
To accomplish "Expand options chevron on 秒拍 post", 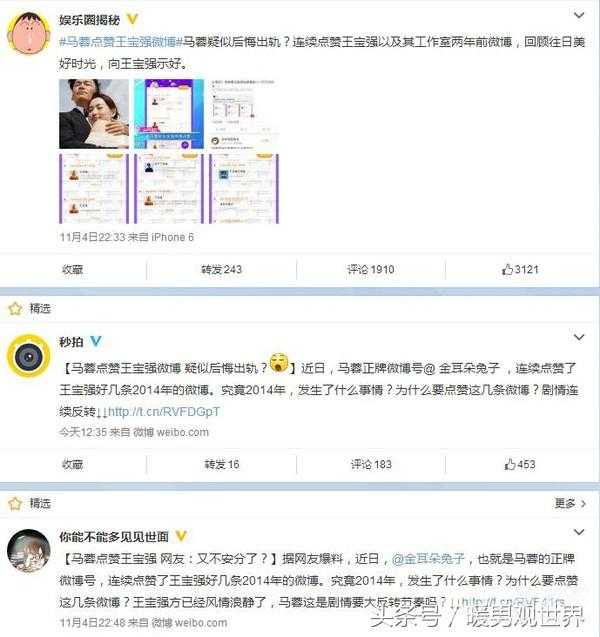I will tap(579, 337).
